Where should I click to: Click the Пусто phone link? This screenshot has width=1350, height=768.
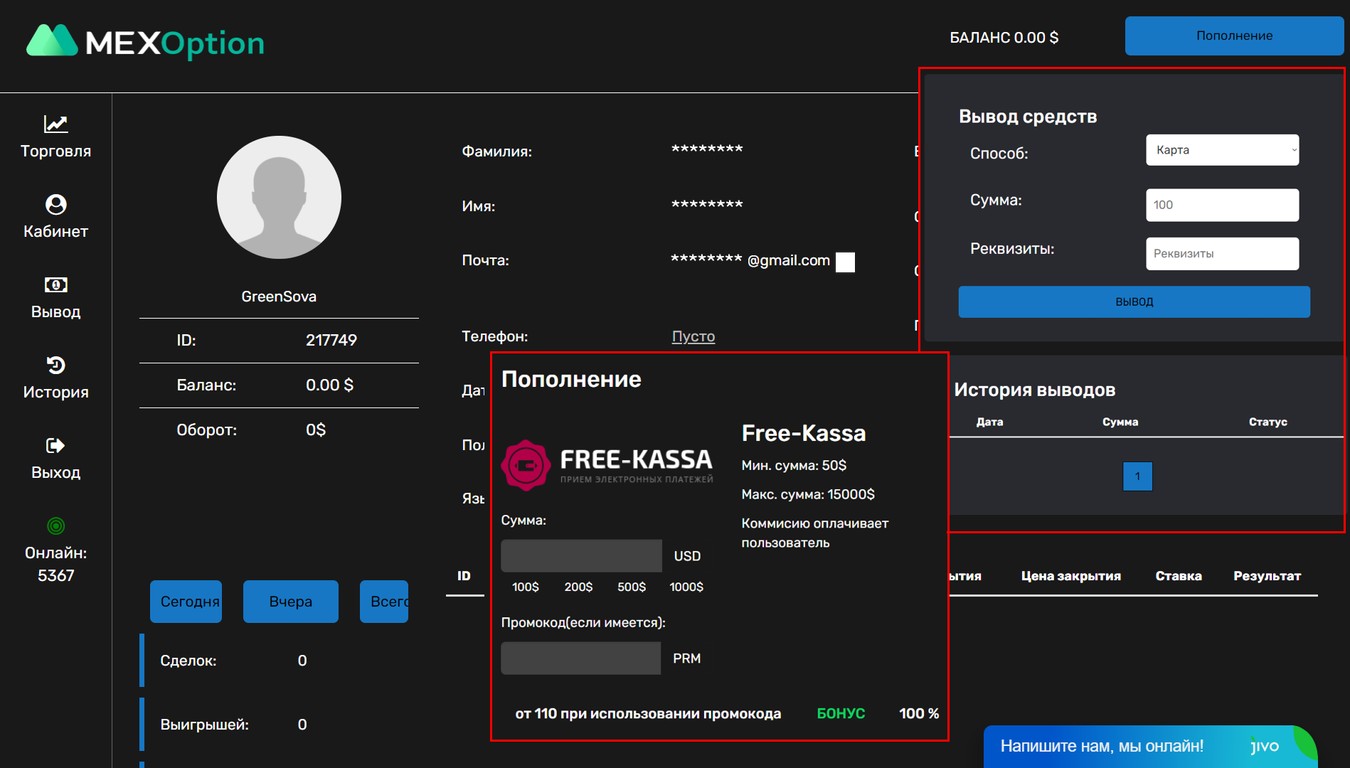pyautogui.click(x=693, y=337)
